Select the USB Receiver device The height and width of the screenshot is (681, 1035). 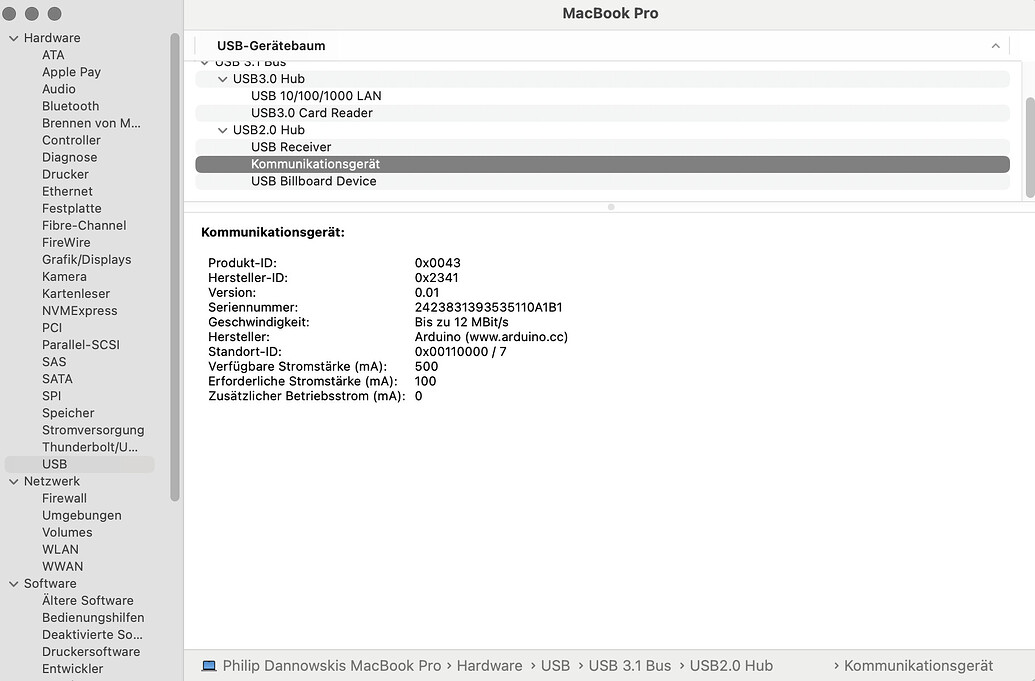[289, 146]
